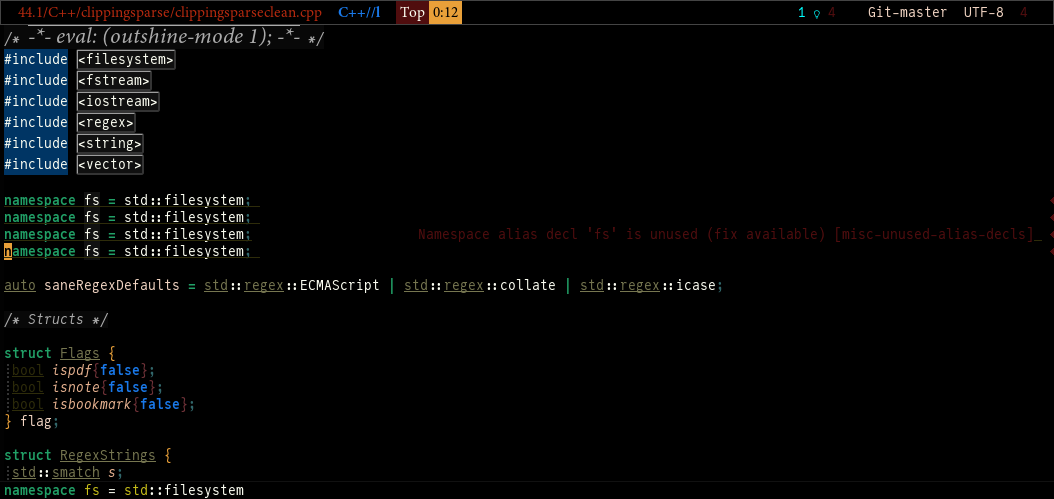The width and height of the screenshot is (1054, 499).
Task: Click #include keyword before <vector>
Action: tap(36, 165)
